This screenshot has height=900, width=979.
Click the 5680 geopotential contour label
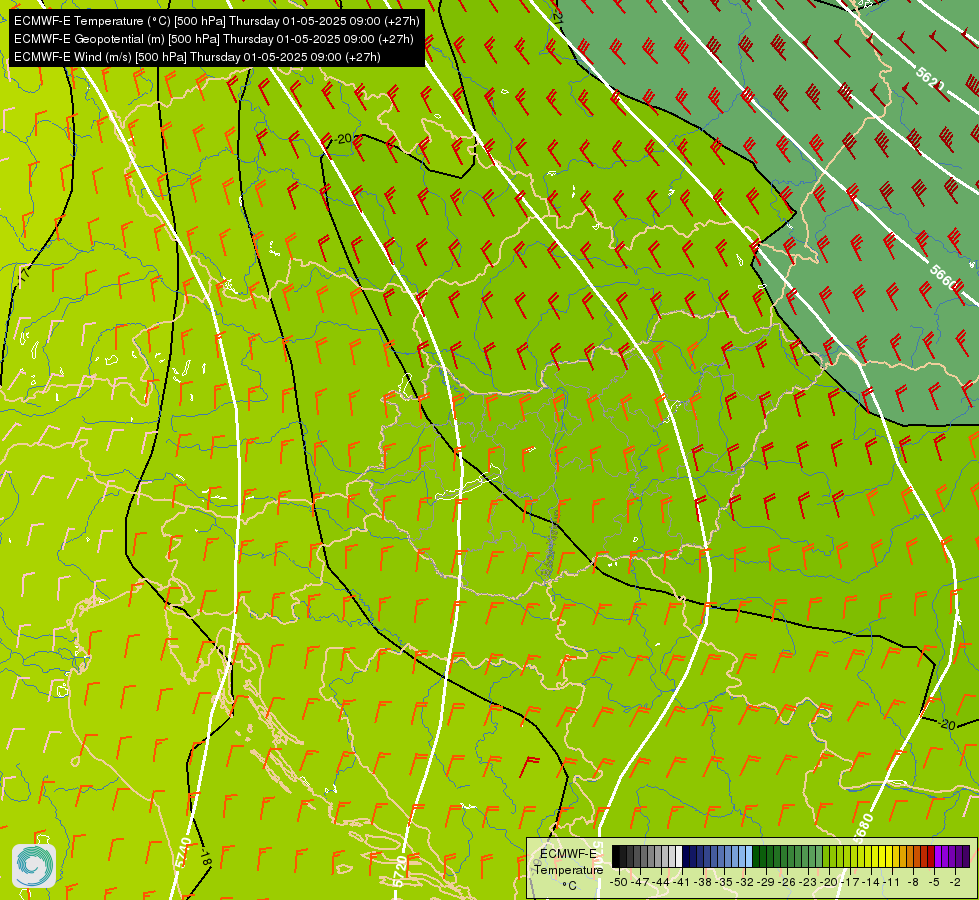(x=862, y=828)
